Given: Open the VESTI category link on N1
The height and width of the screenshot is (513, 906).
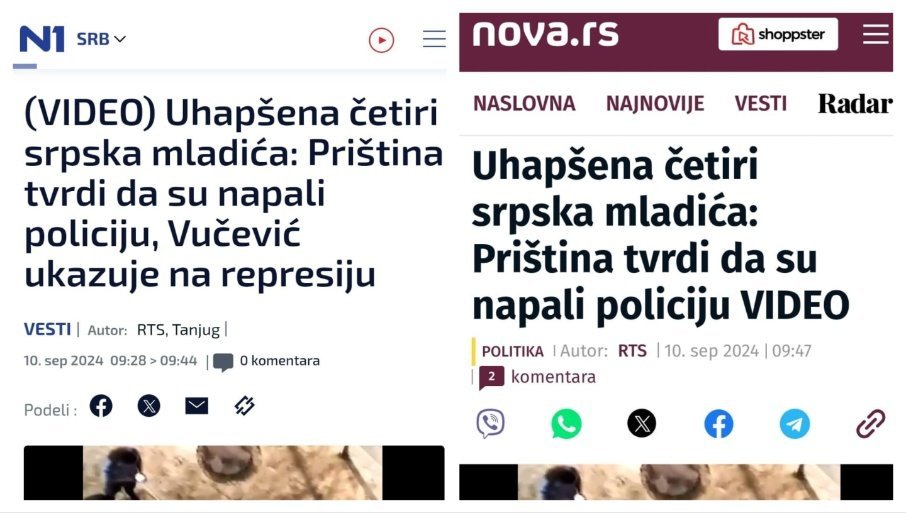Looking at the screenshot, I should click(x=47, y=329).
